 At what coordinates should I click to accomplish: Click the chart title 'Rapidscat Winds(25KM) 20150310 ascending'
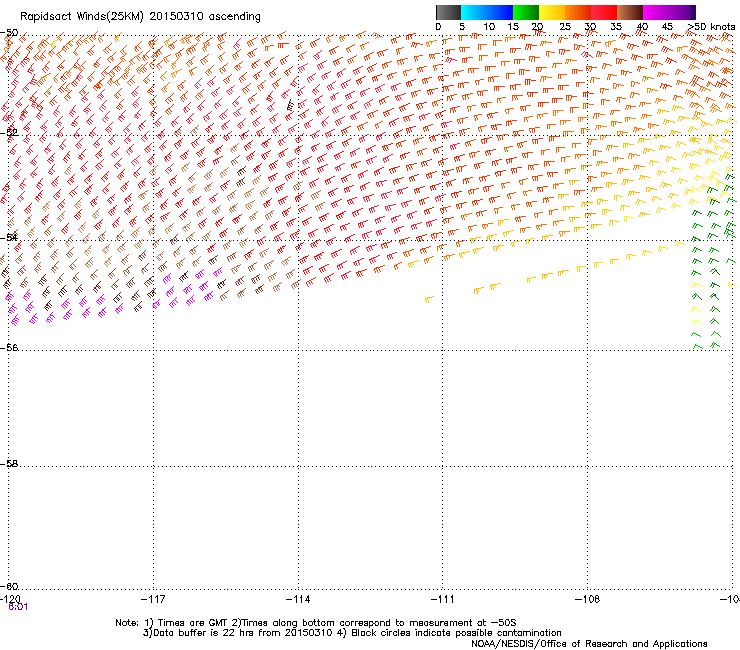(140, 17)
